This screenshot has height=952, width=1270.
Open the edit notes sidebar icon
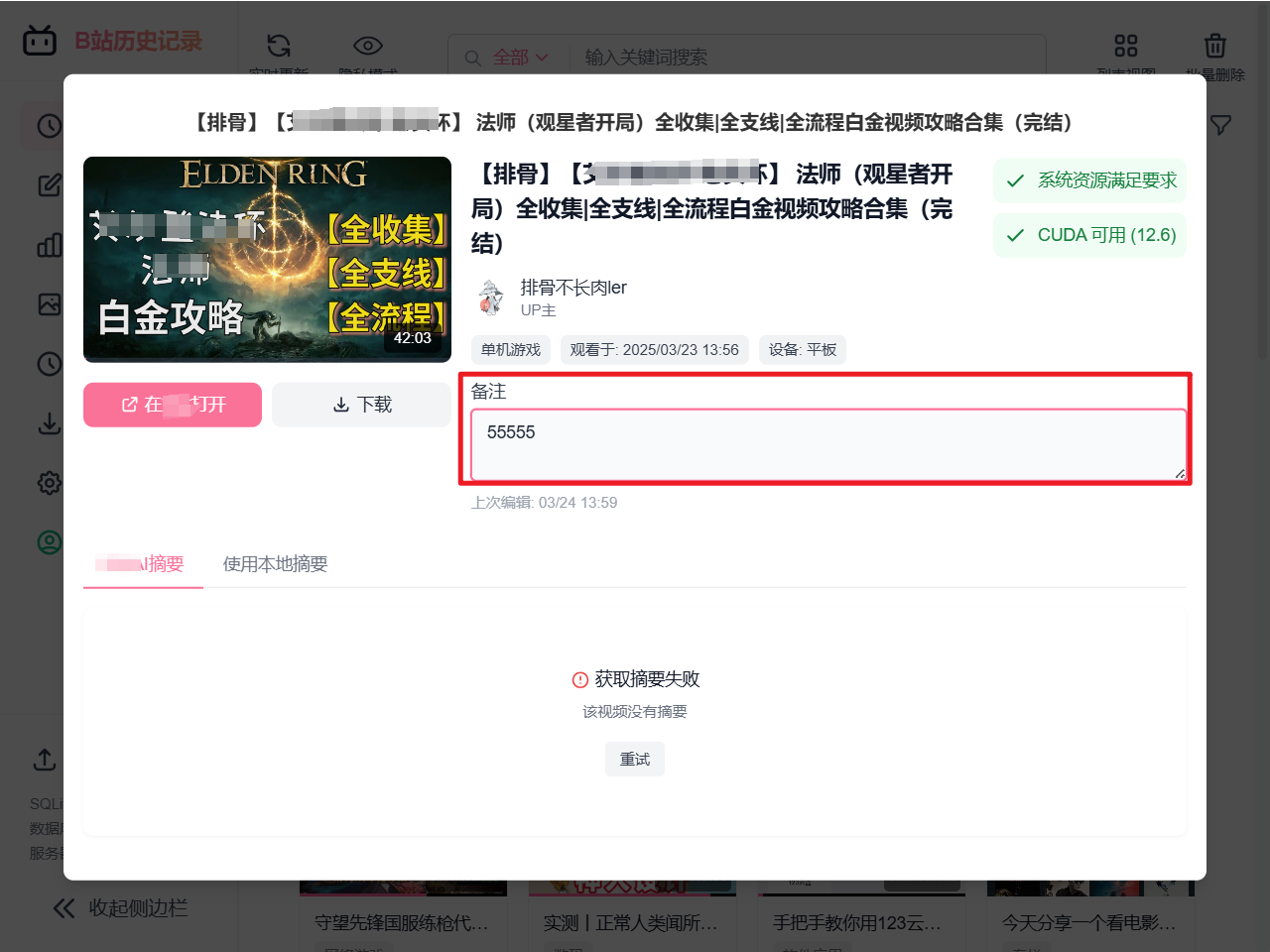(50, 185)
